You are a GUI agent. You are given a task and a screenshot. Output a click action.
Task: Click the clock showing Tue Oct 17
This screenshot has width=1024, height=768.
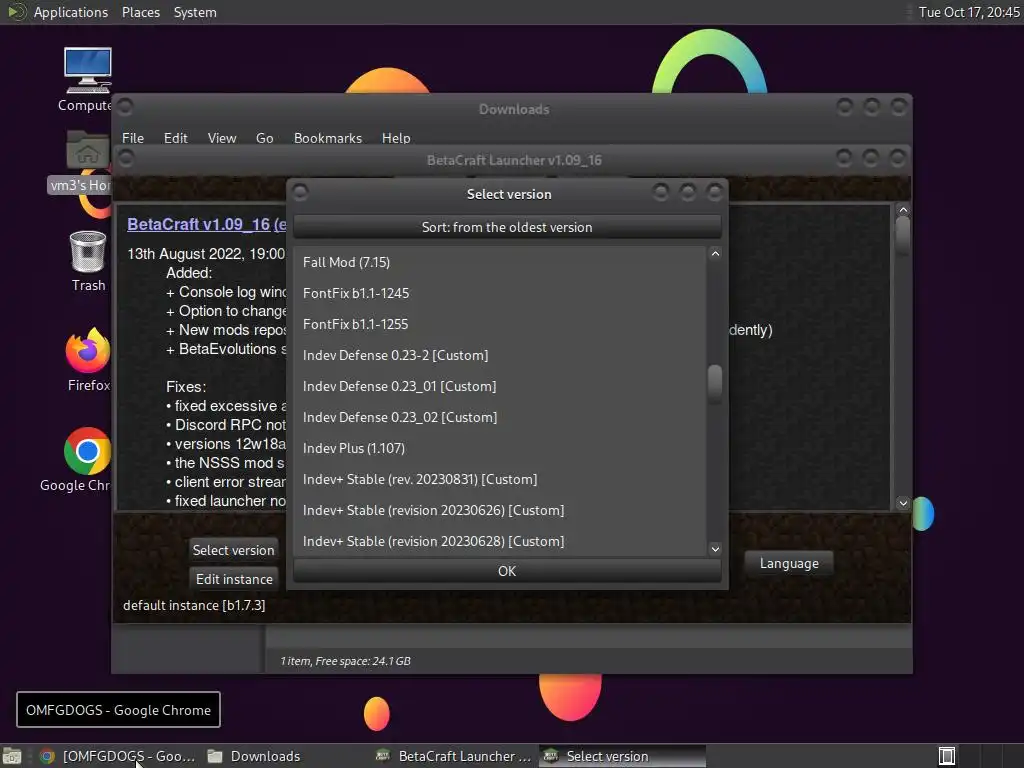click(x=968, y=12)
